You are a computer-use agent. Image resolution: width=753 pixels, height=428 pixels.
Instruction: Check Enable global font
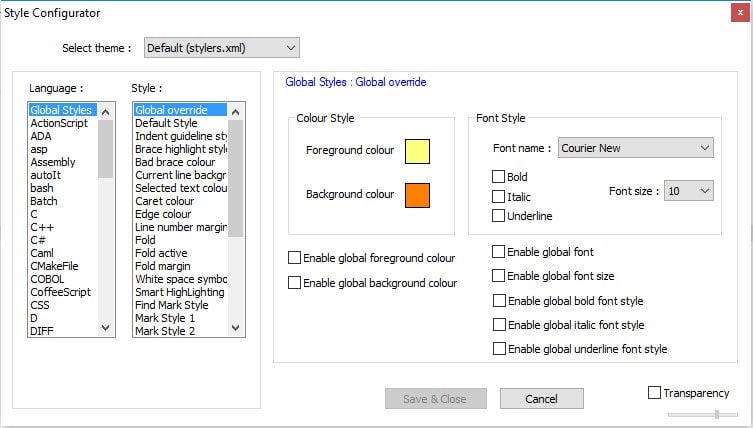coord(498,252)
